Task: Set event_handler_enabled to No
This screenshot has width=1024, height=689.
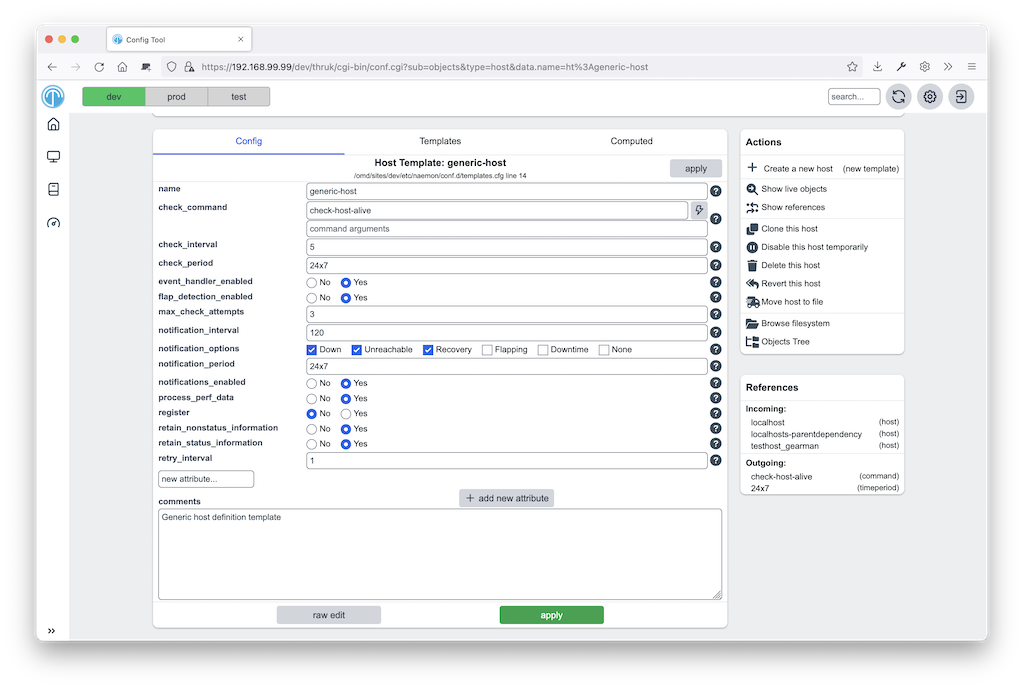Action: (312, 283)
